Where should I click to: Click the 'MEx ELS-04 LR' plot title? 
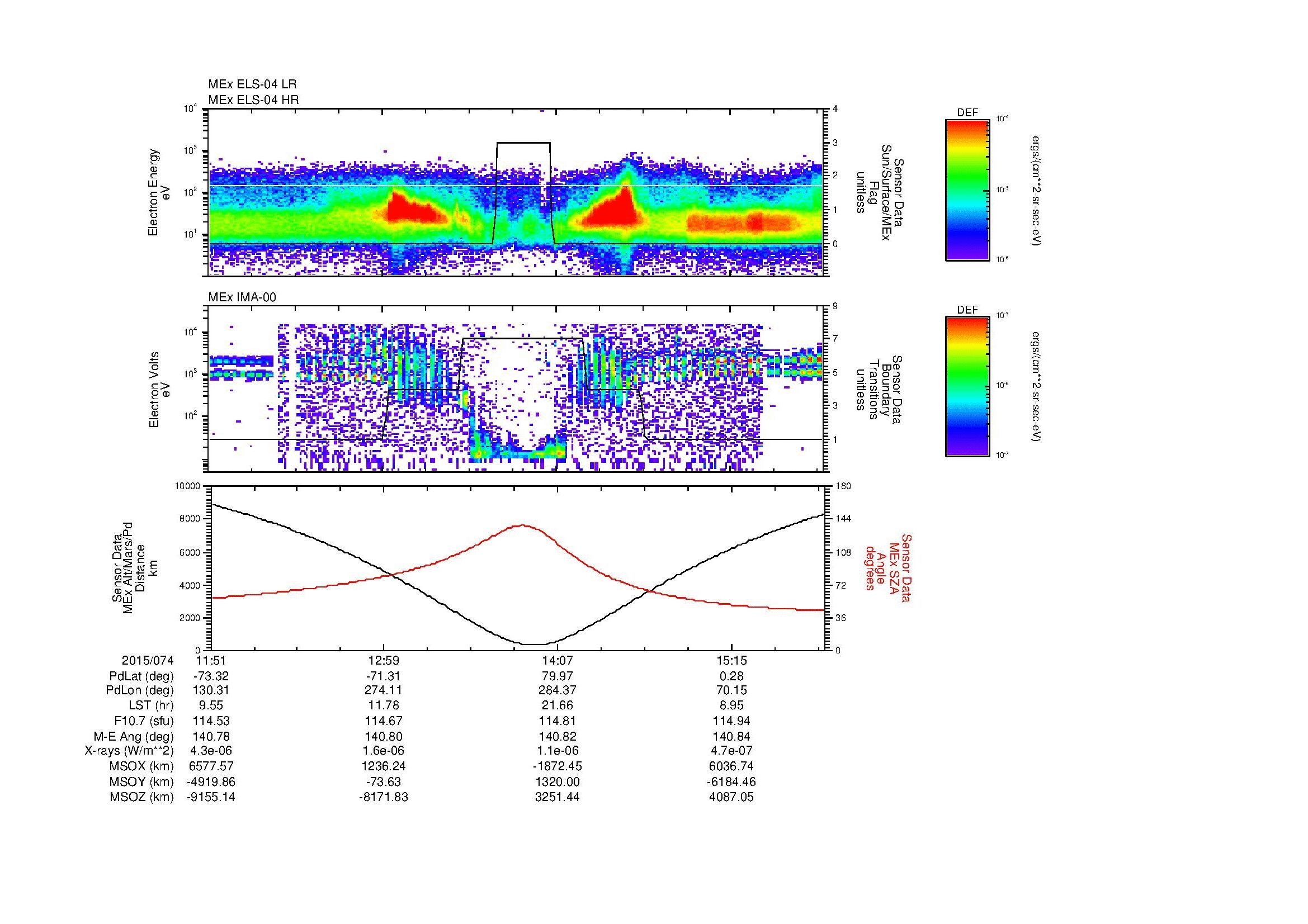[x=252, y=84]
